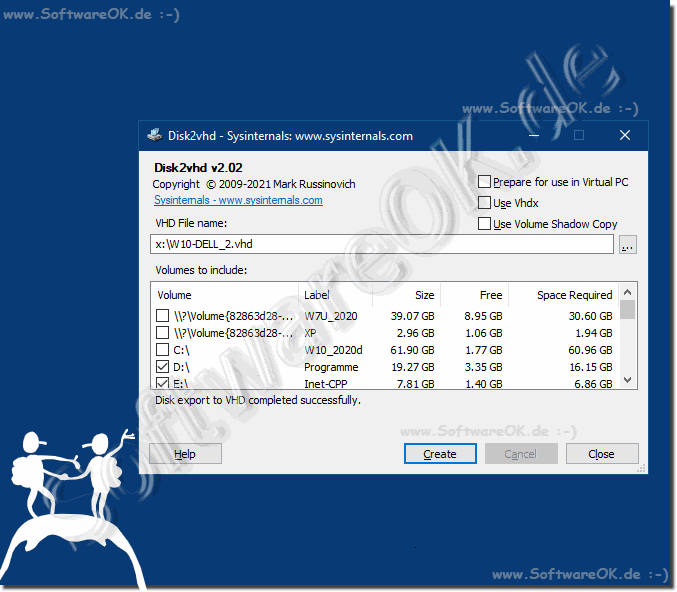
Task: Click the Help button
Action: pyautogui.click(x=185, y=454)
